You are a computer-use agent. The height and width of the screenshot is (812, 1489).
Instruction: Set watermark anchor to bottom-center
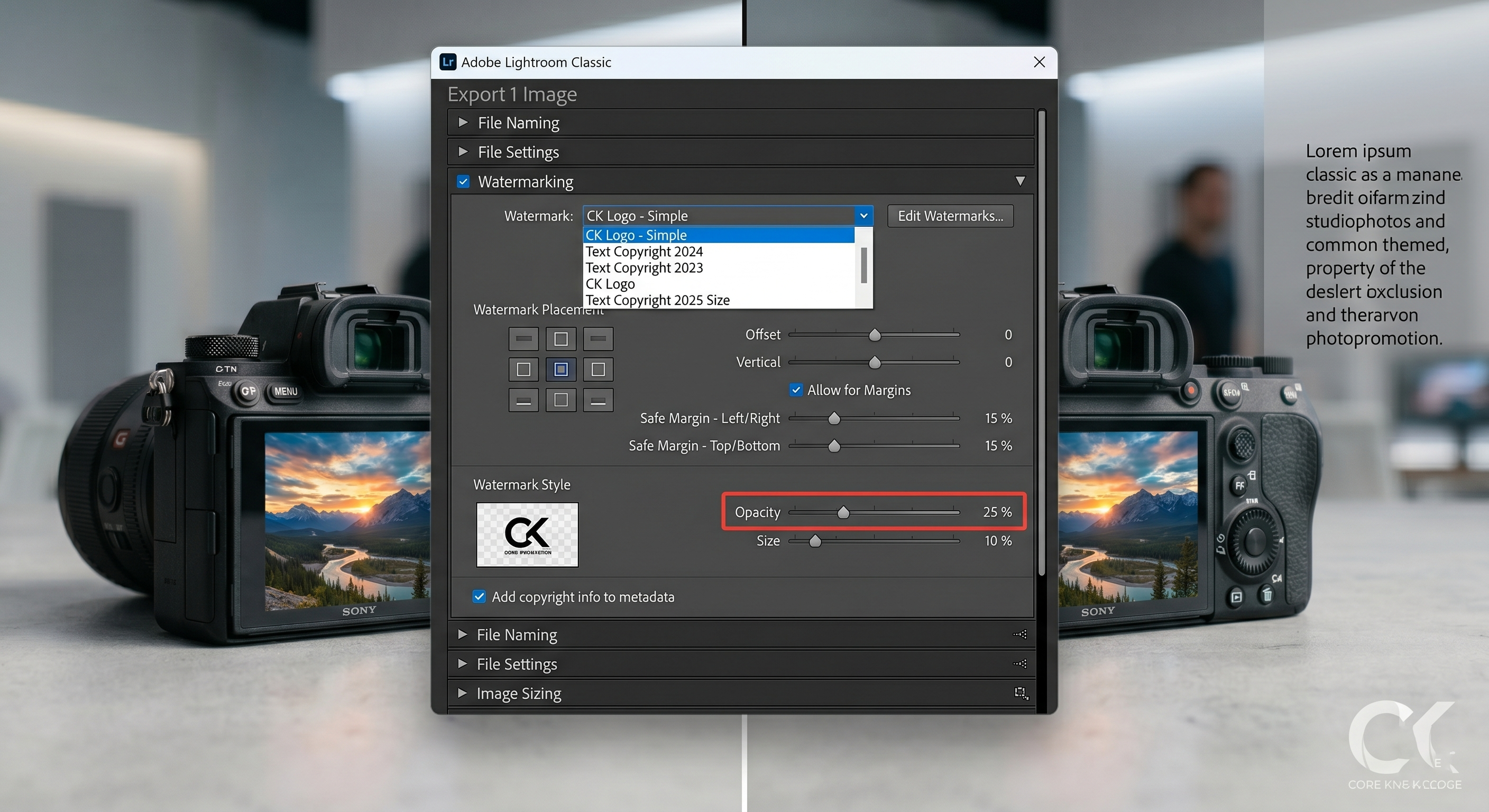(560, 400)
